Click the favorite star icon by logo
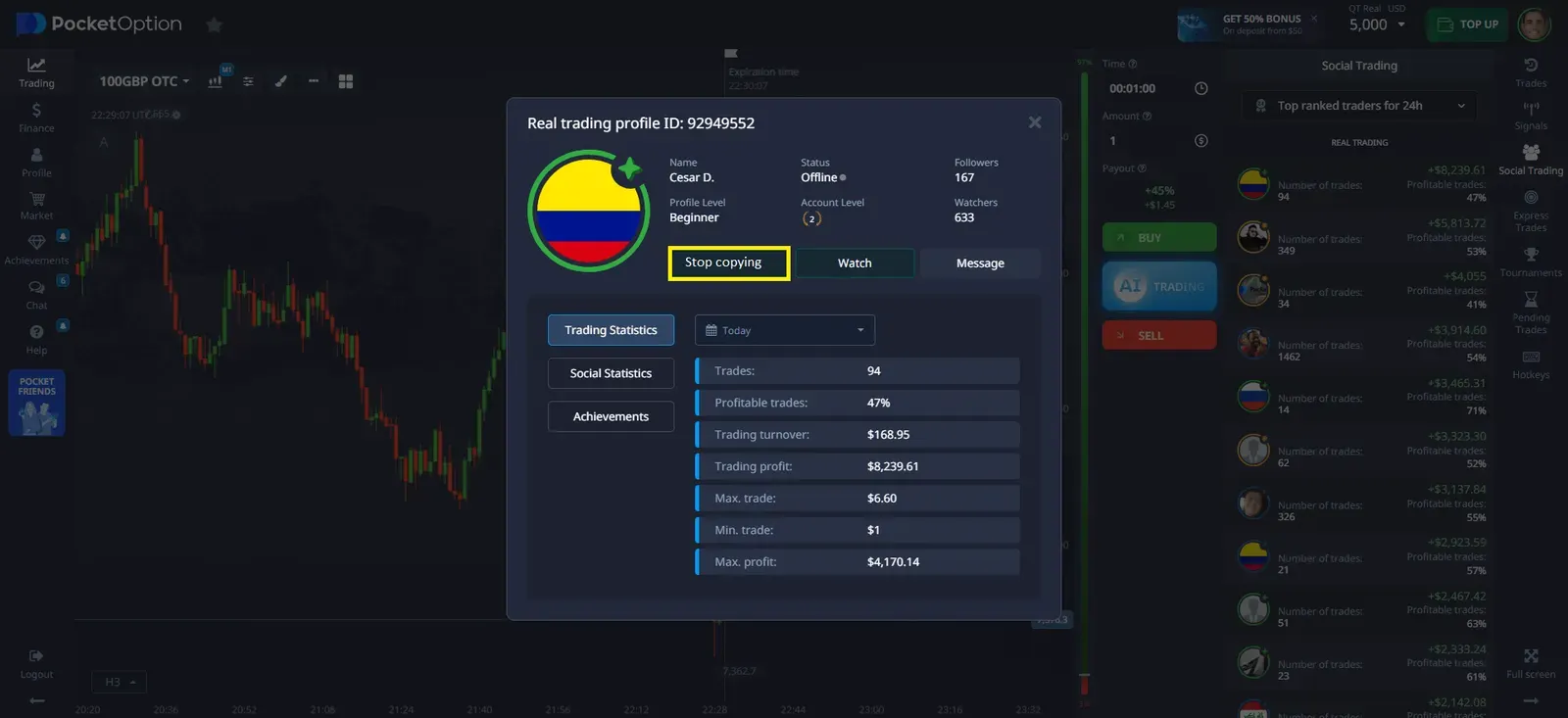This screenshot has width=1568, height=718. coord(214,24)
